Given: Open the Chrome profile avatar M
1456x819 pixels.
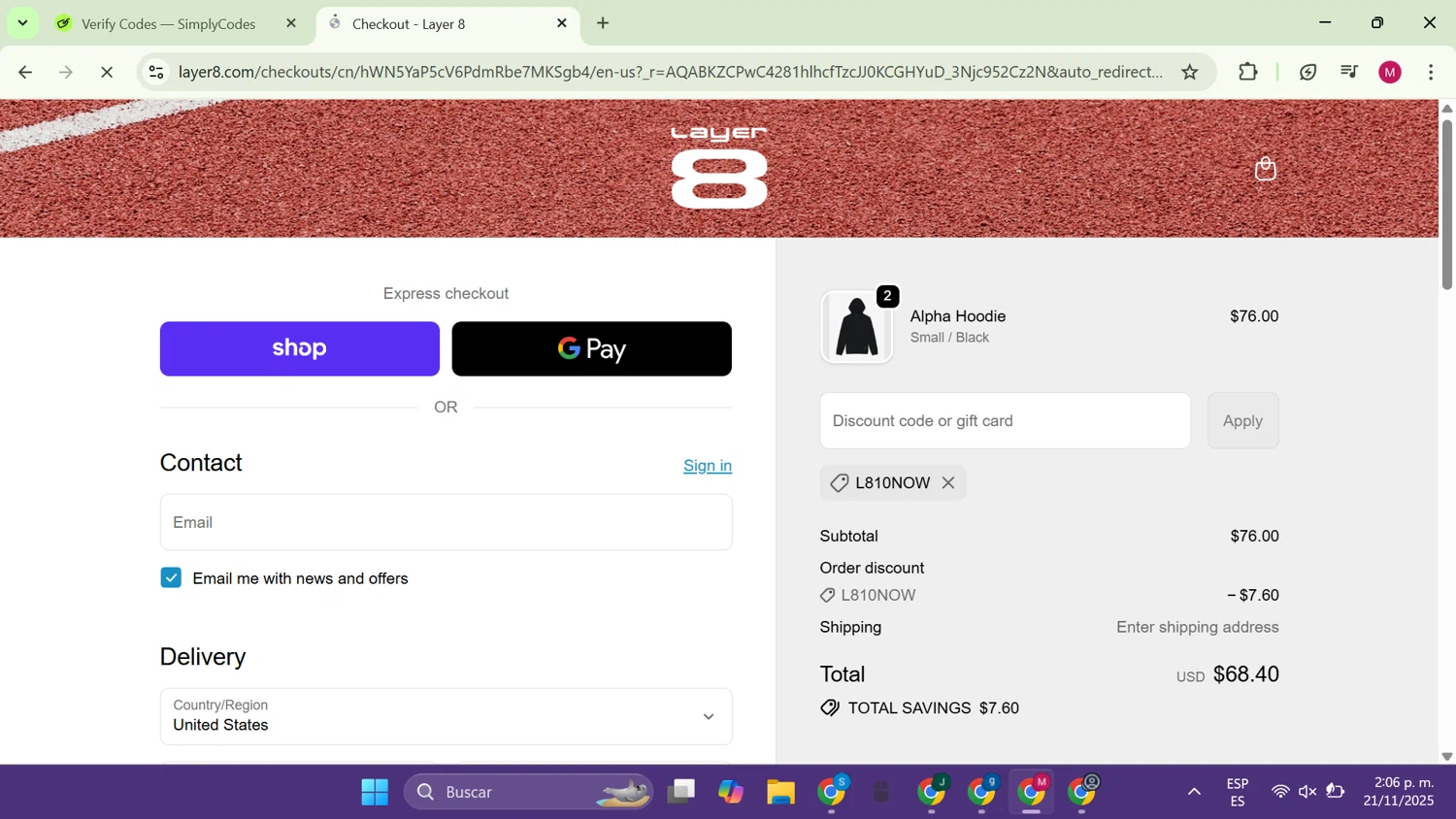Looking at the screenshot, I should pos(1390,72).
